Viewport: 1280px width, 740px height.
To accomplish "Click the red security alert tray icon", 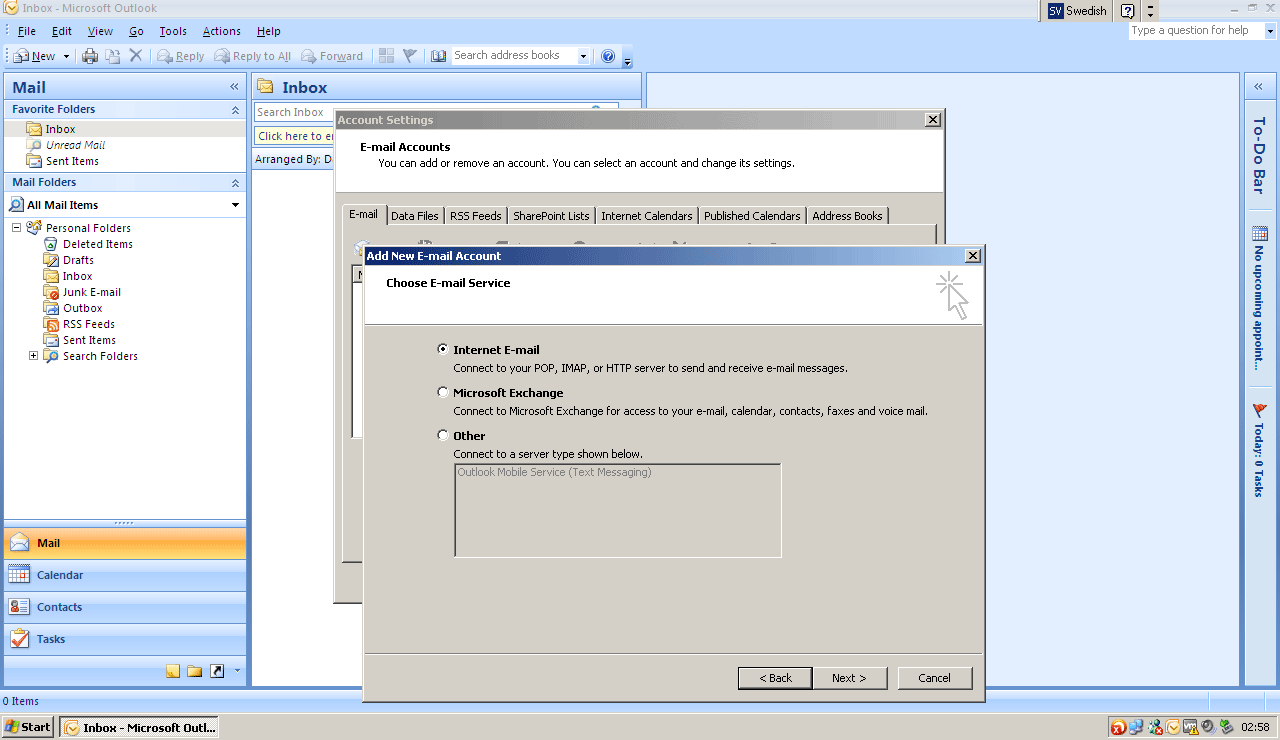I will [1119, 727].
